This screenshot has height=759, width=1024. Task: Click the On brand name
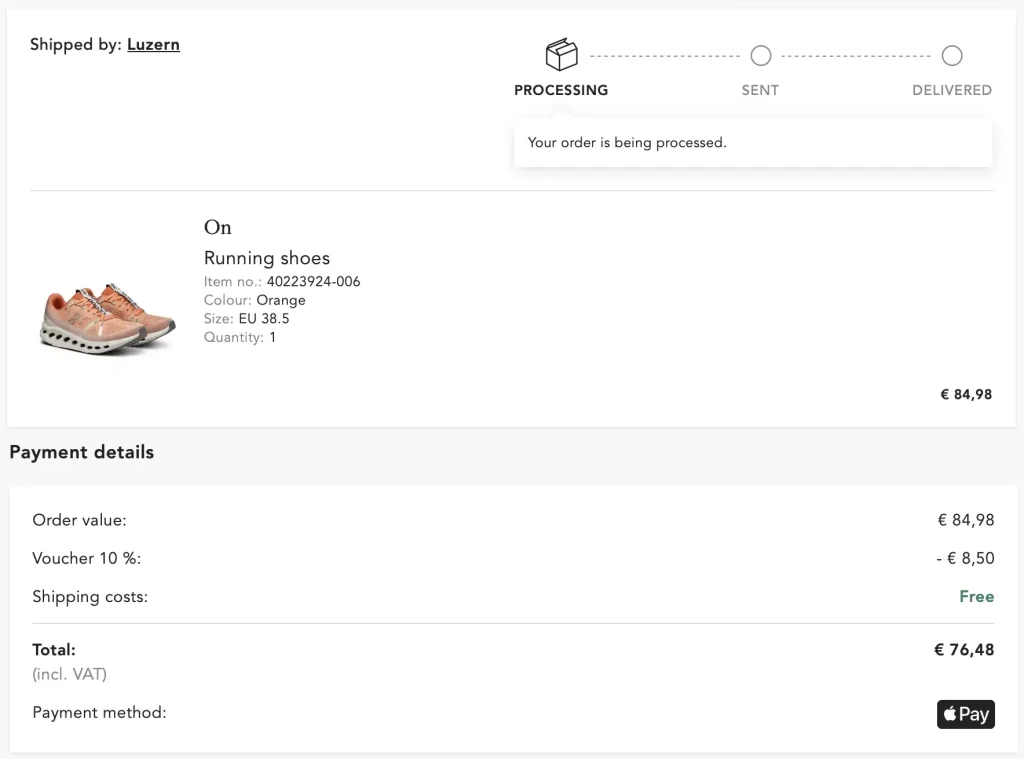tap(217, 227)
